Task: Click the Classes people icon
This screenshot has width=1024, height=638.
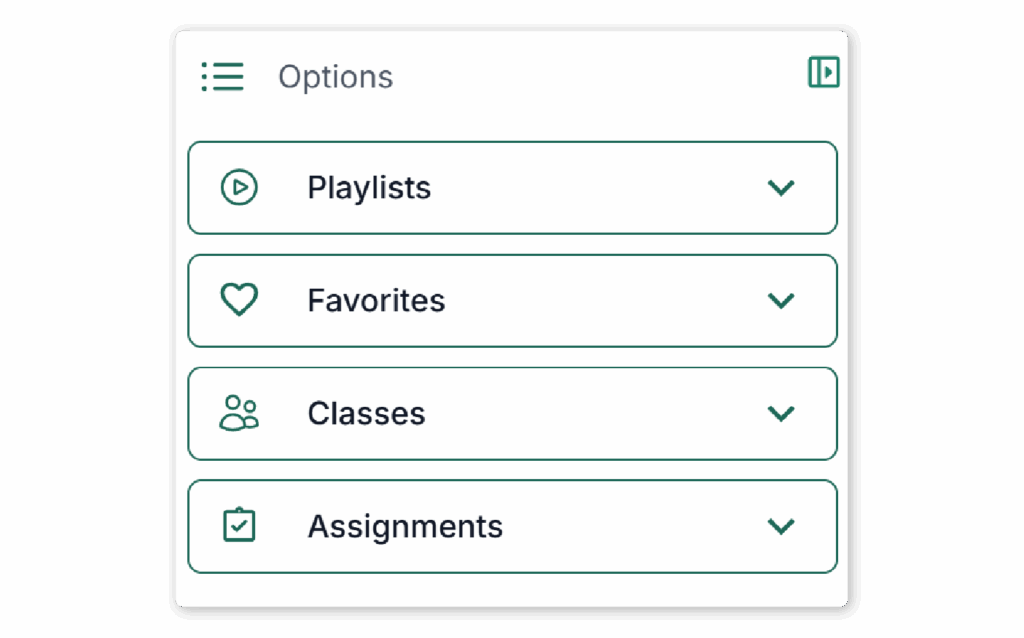Action: [239, 413]
